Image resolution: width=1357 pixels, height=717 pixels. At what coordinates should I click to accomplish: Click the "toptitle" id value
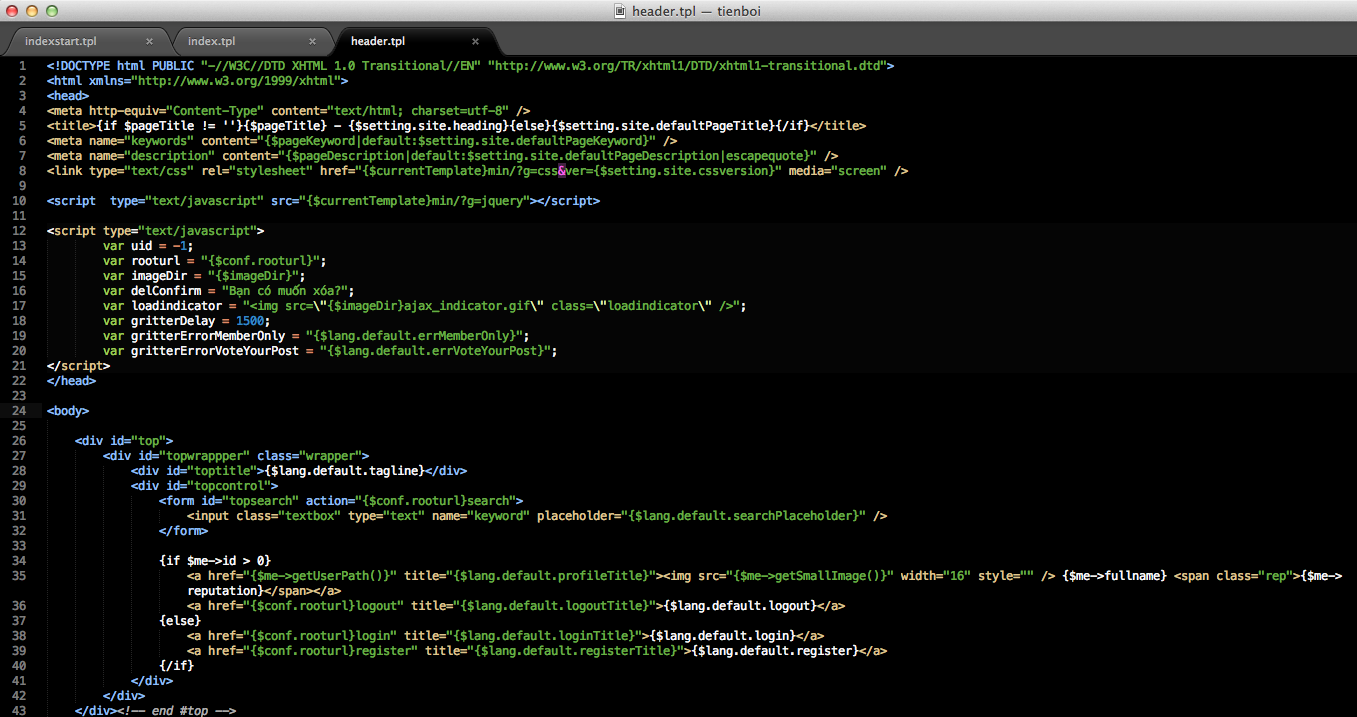pyautogui.click(x=222, y=471)
